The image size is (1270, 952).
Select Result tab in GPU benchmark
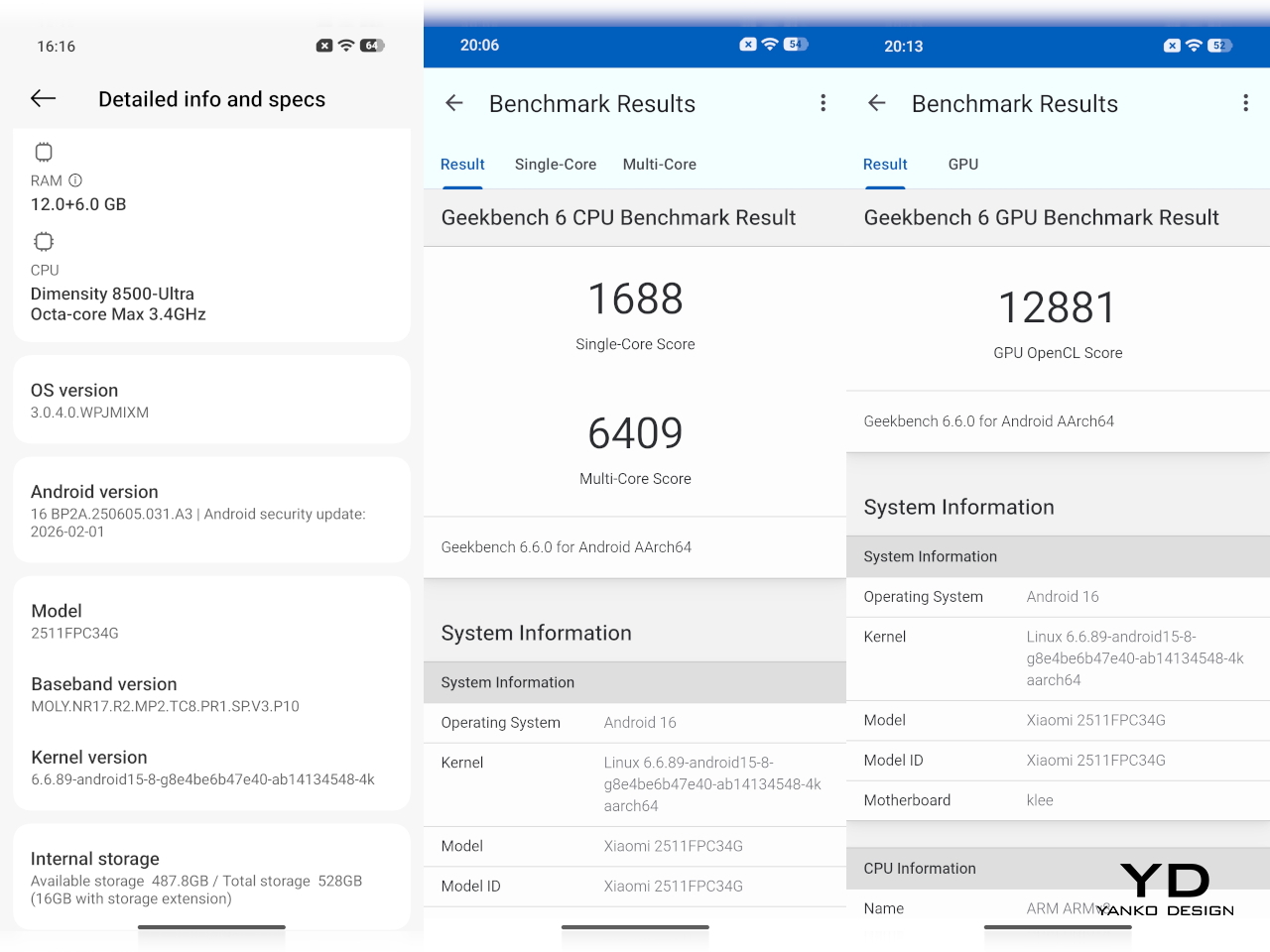pos(885,165)
